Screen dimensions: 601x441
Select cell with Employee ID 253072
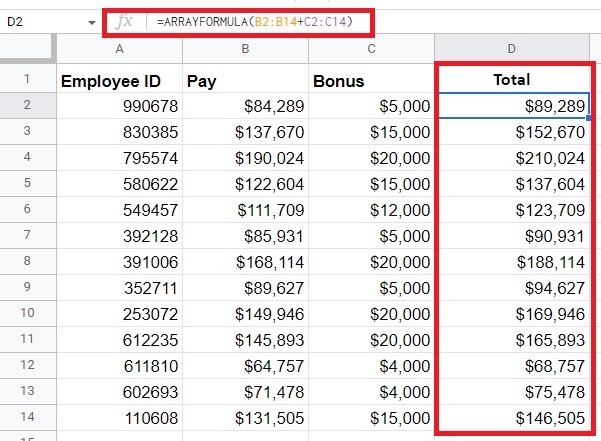click(x=120, y=314)
